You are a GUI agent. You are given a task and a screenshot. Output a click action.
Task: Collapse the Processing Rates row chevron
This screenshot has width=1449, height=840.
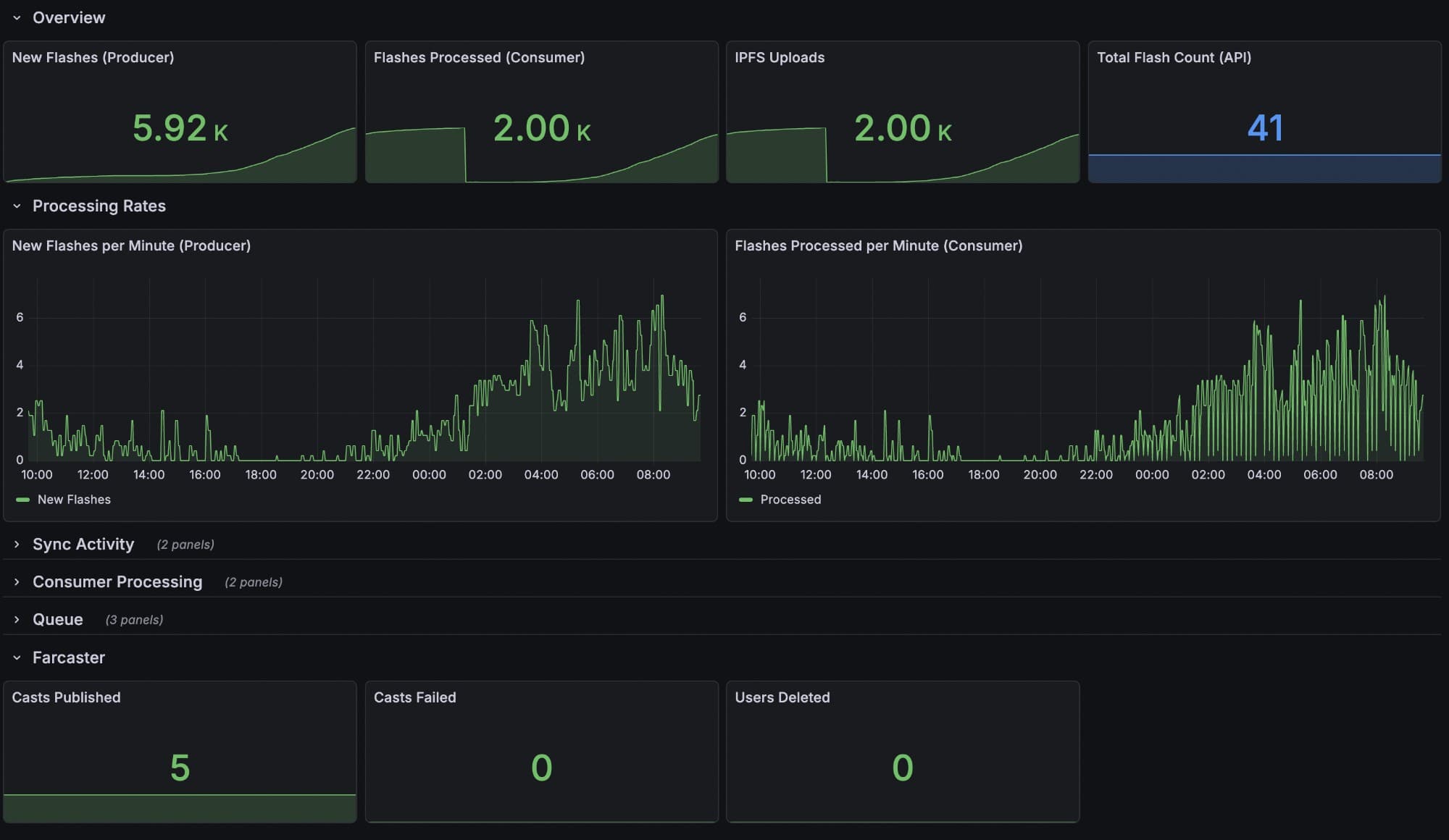[x=17, y=206]
